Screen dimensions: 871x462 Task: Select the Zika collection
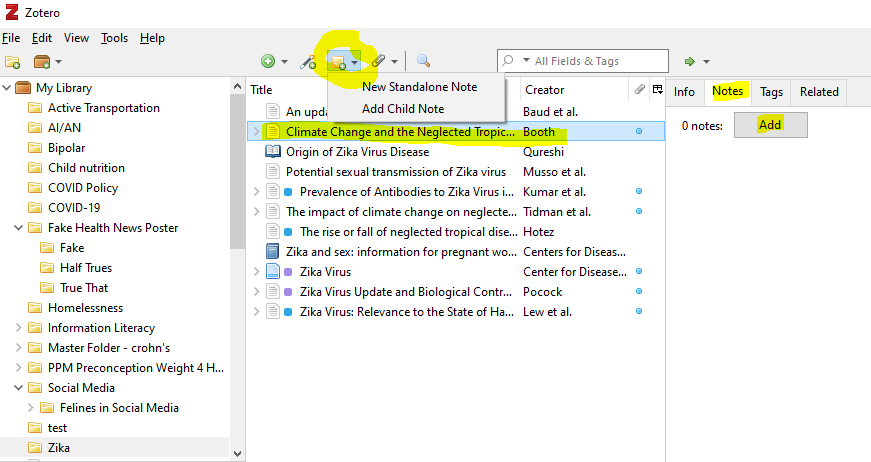pyautogui.click(x=114, y=448)
